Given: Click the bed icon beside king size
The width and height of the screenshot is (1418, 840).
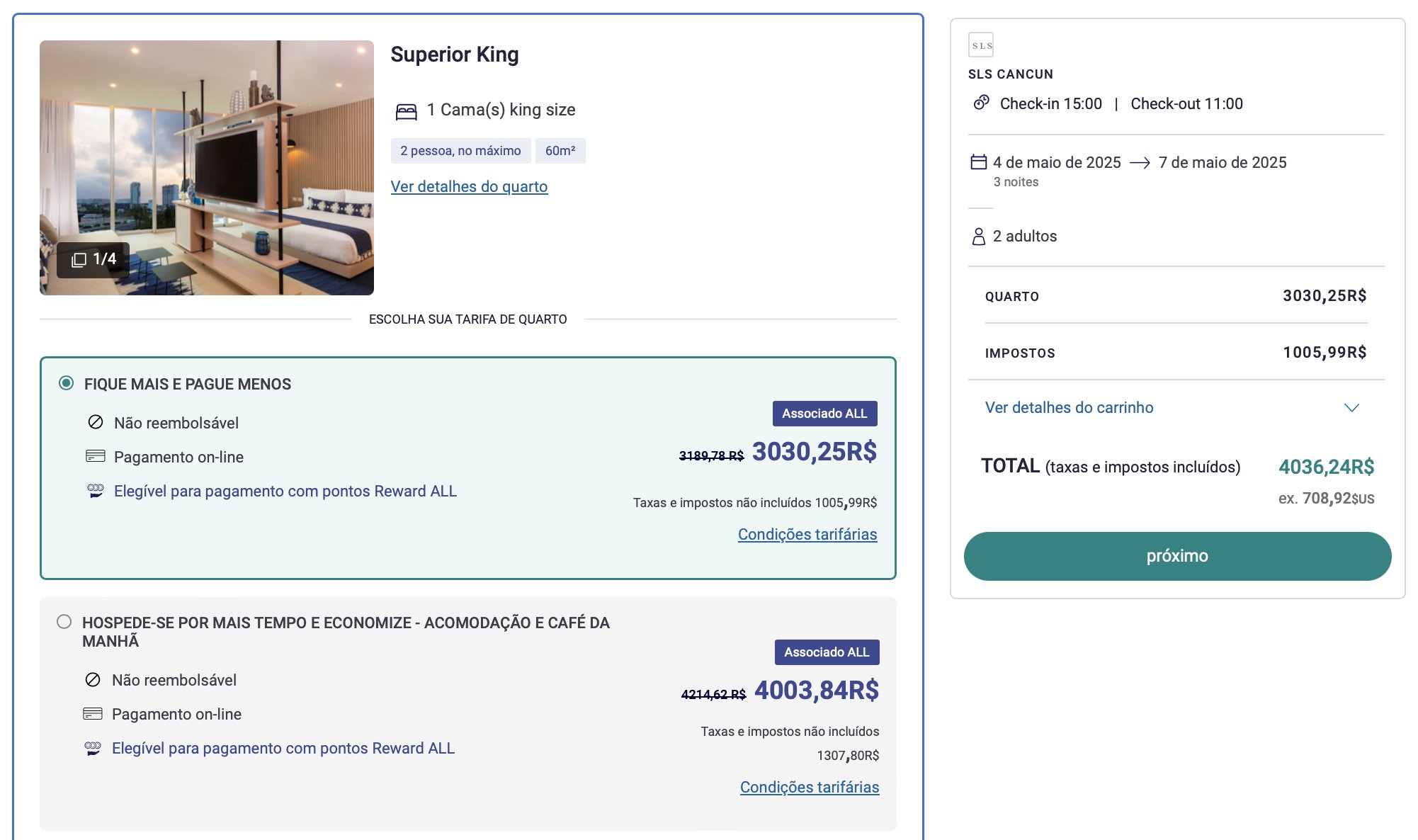Looking at the screenshot, I should point(406,111).
